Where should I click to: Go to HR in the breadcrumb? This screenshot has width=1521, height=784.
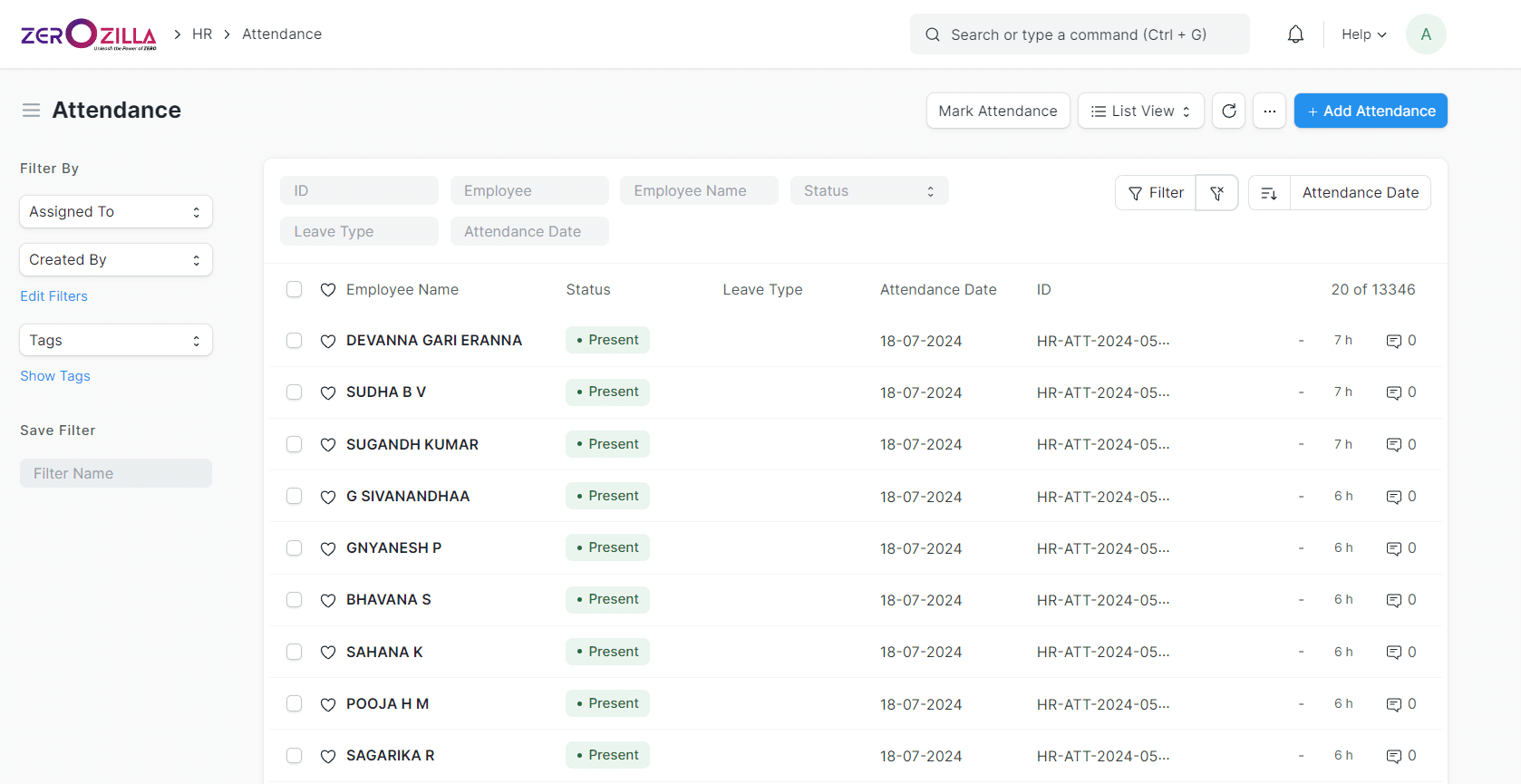click(202, 34)
